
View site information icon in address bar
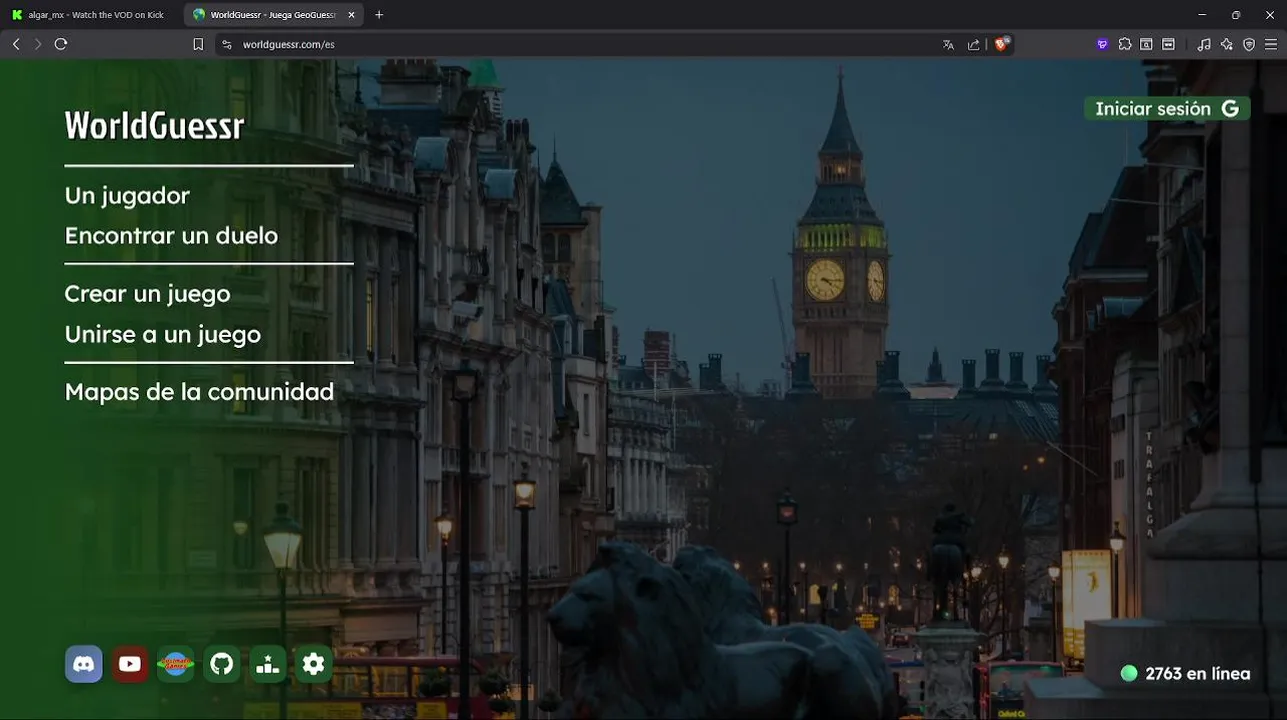pos(227,44)
